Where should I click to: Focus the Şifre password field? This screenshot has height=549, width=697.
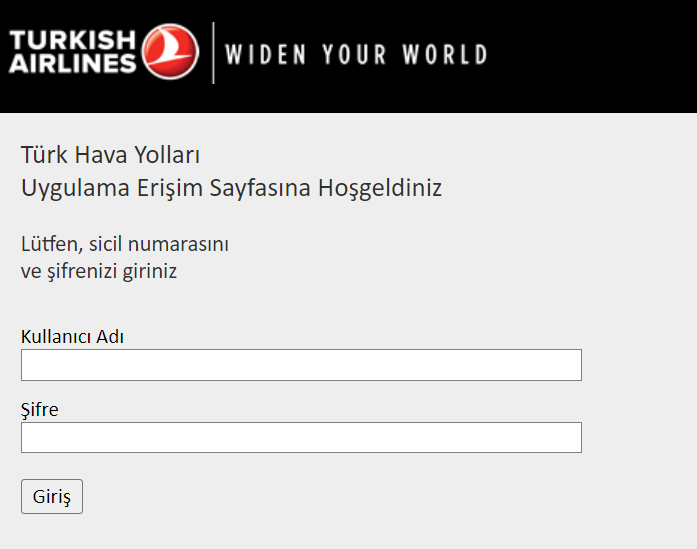pos(301,437)
